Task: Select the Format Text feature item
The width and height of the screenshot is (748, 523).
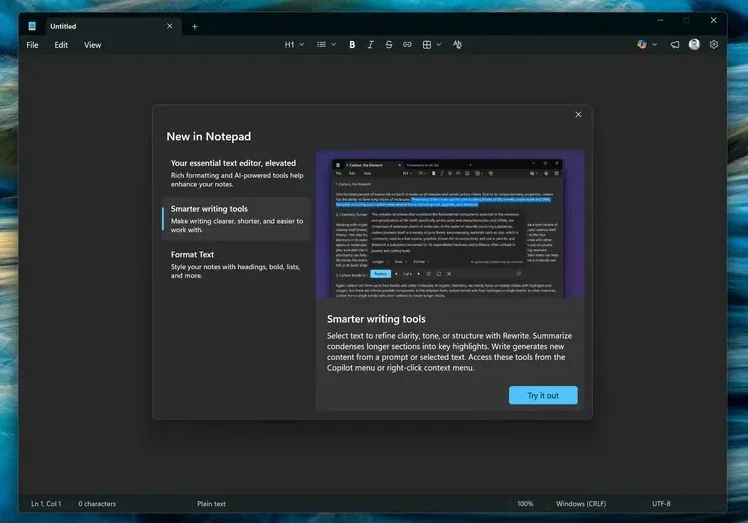Action: (237, 264)
